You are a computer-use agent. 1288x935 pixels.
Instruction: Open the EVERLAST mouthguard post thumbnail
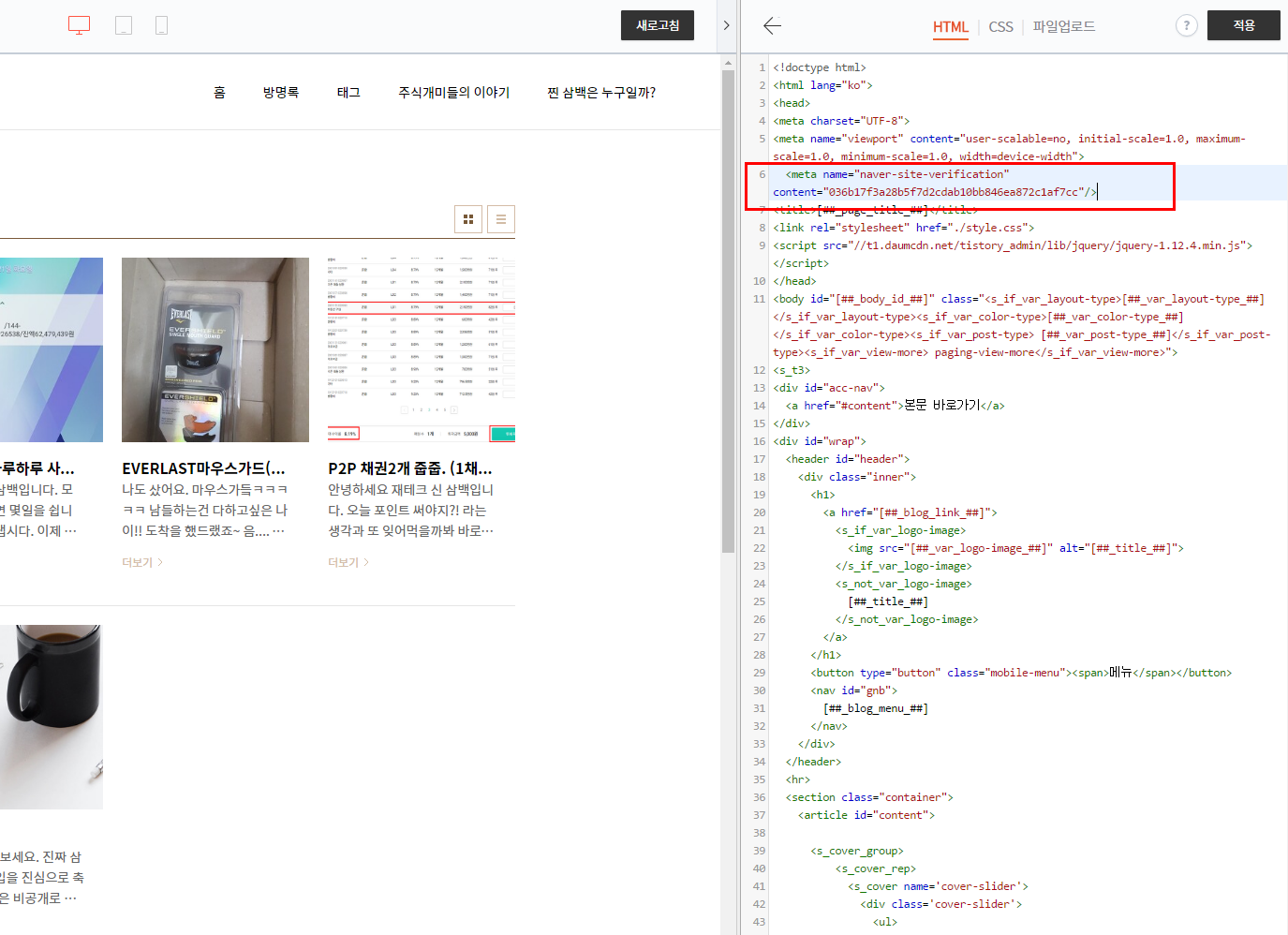coord(215,349)
